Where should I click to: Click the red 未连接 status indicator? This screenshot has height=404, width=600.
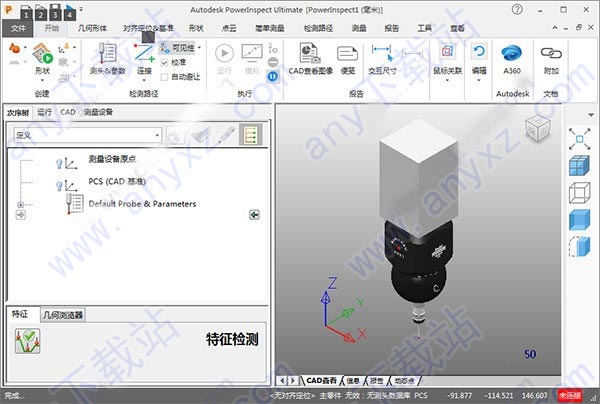[x=570, y=395]
